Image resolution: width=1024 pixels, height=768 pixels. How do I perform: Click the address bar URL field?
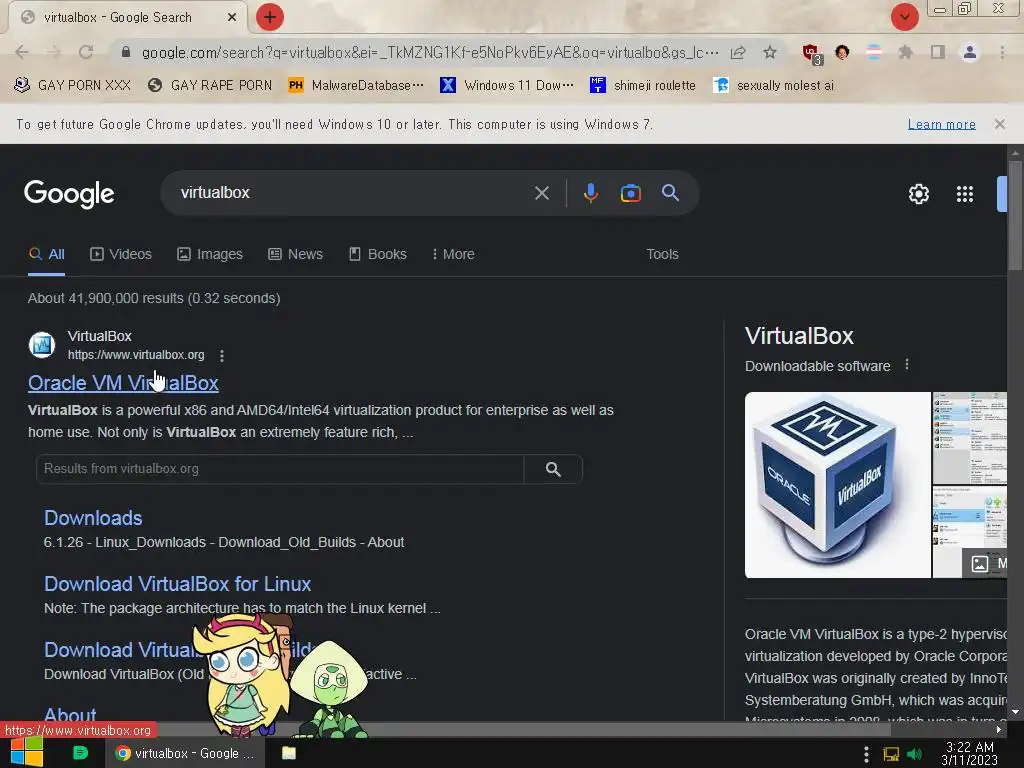(x=430, y=52)
